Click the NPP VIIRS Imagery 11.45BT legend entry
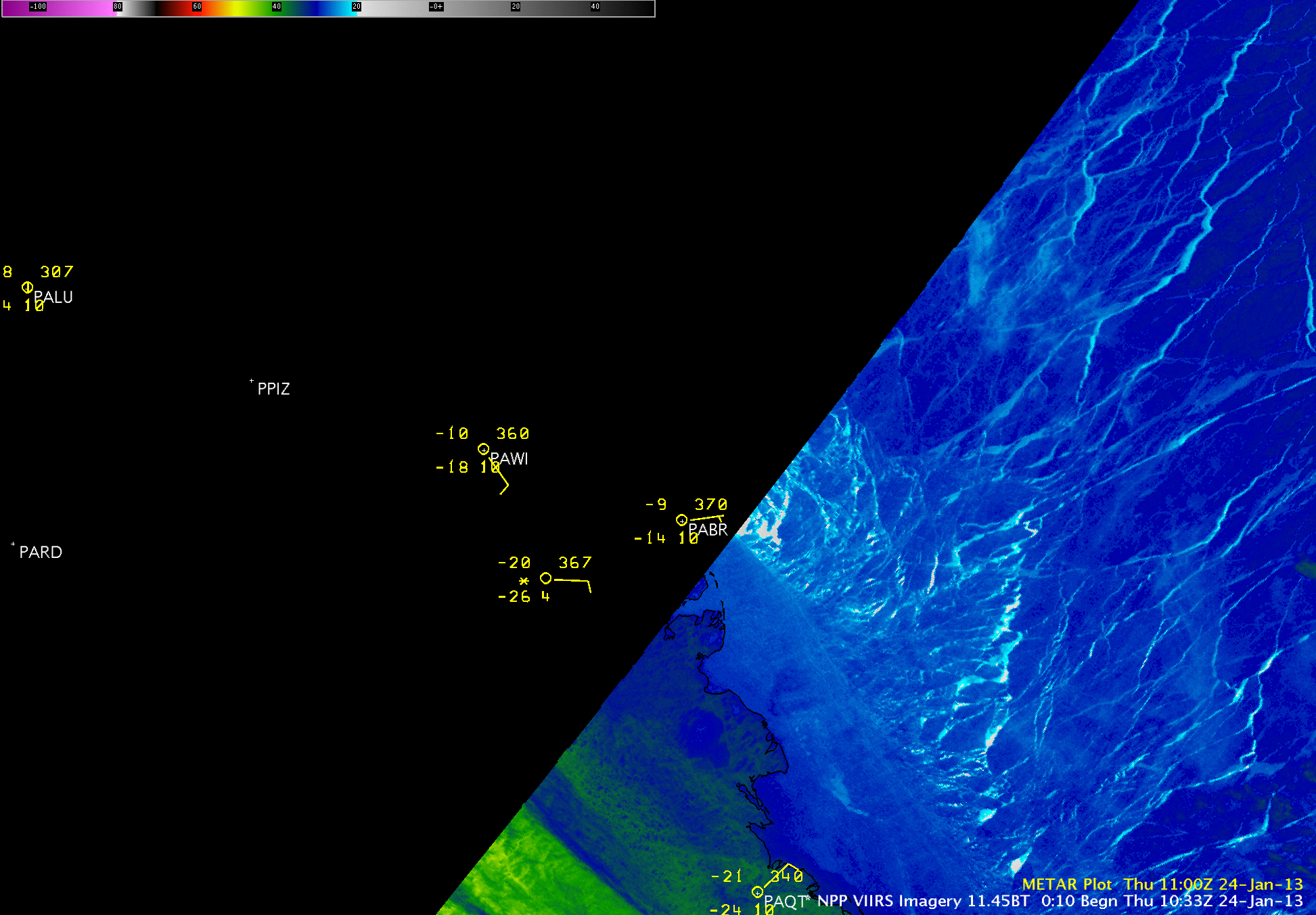Screen dimensions: 1316x915 coord(924,901)
